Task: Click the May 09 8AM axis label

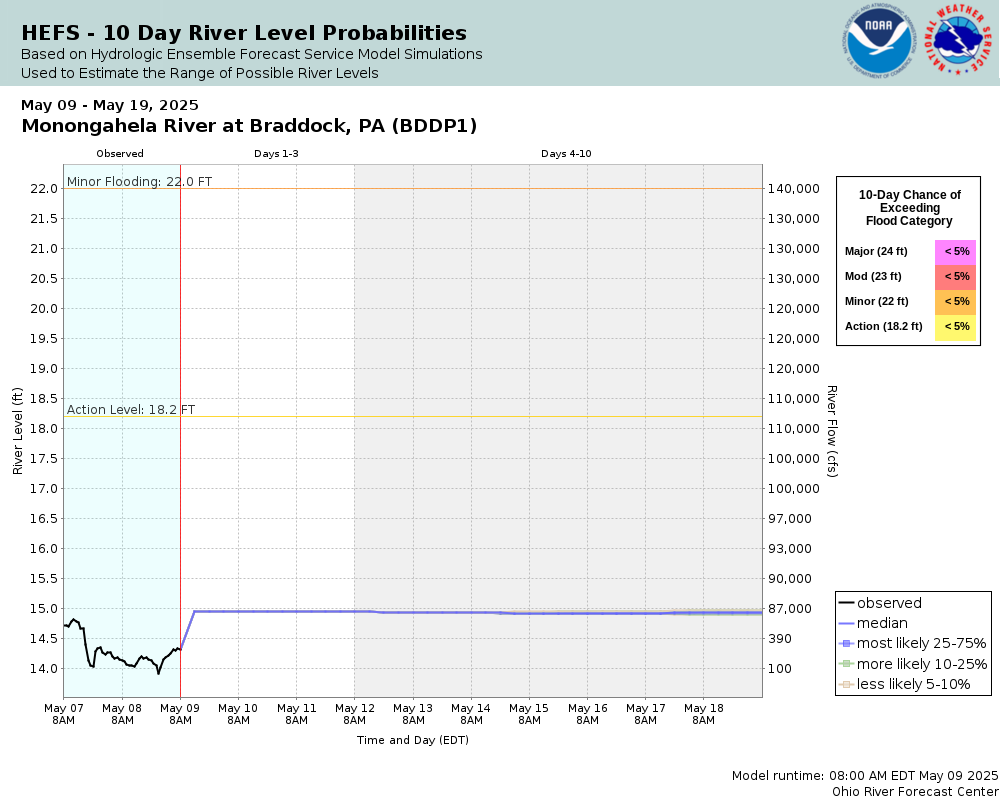Action: tap(180, 714)
